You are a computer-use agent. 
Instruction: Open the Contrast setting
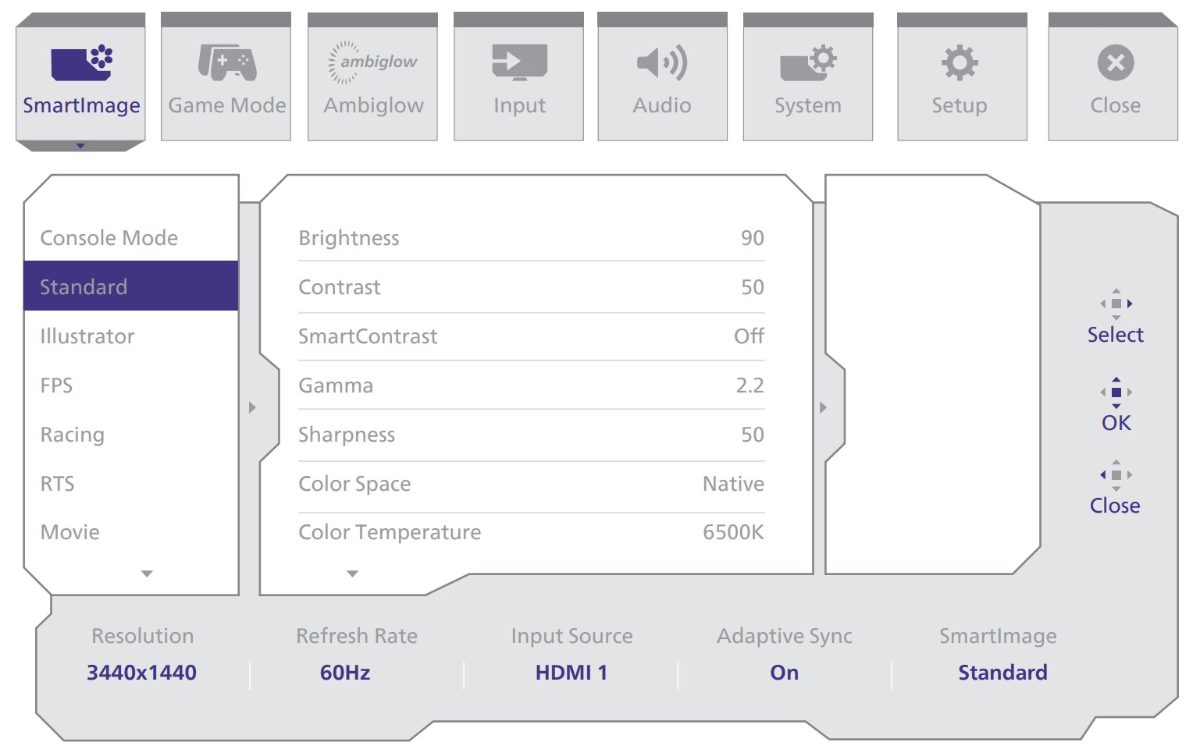pos(531,287)
